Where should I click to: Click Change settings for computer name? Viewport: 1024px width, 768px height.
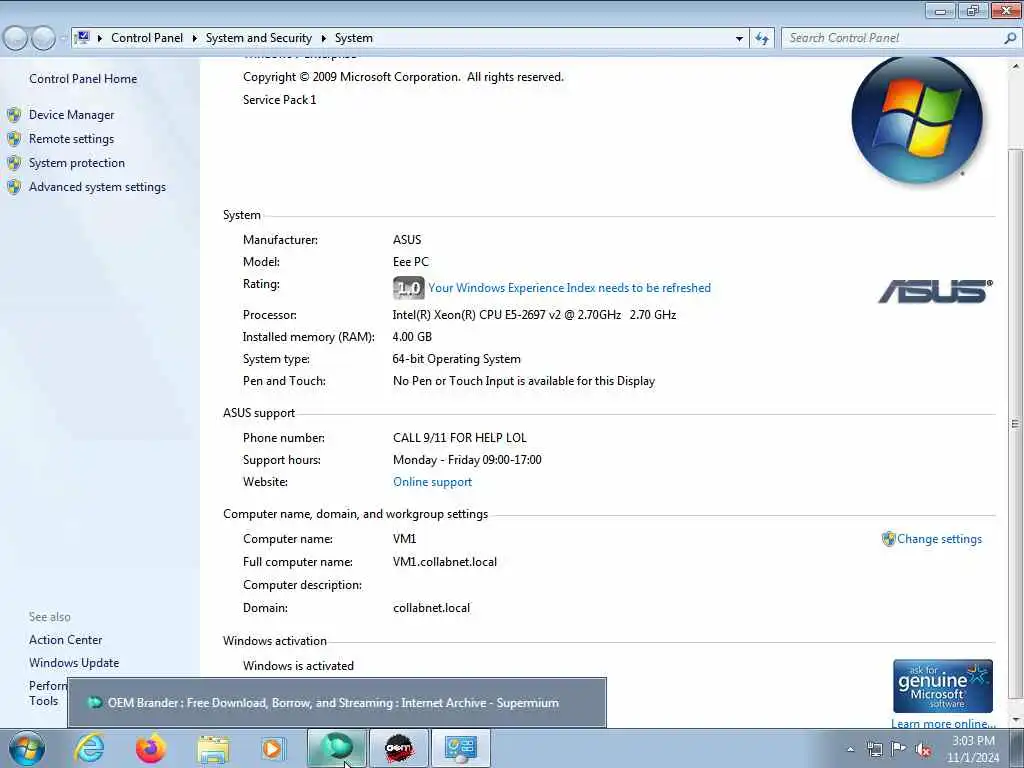point(939,539)
